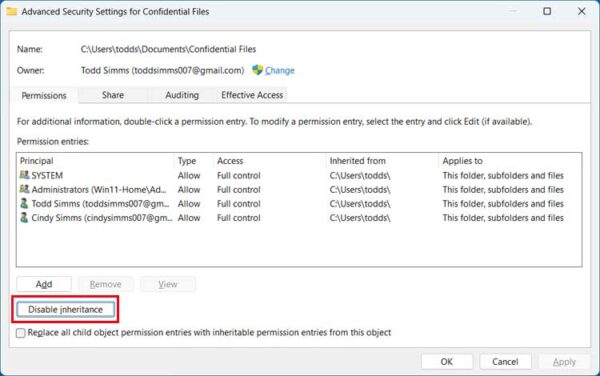The image size is (600, 376).
Task: Click Full control in the Administrators row
Action: point(239,190)
